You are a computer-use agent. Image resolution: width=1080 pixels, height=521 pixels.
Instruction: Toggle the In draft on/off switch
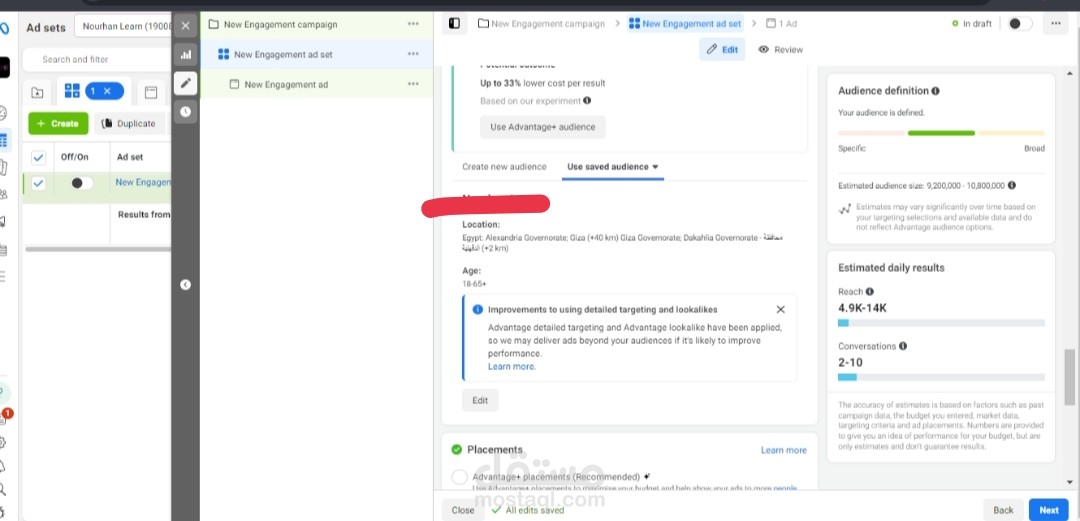pos(1020,23)
